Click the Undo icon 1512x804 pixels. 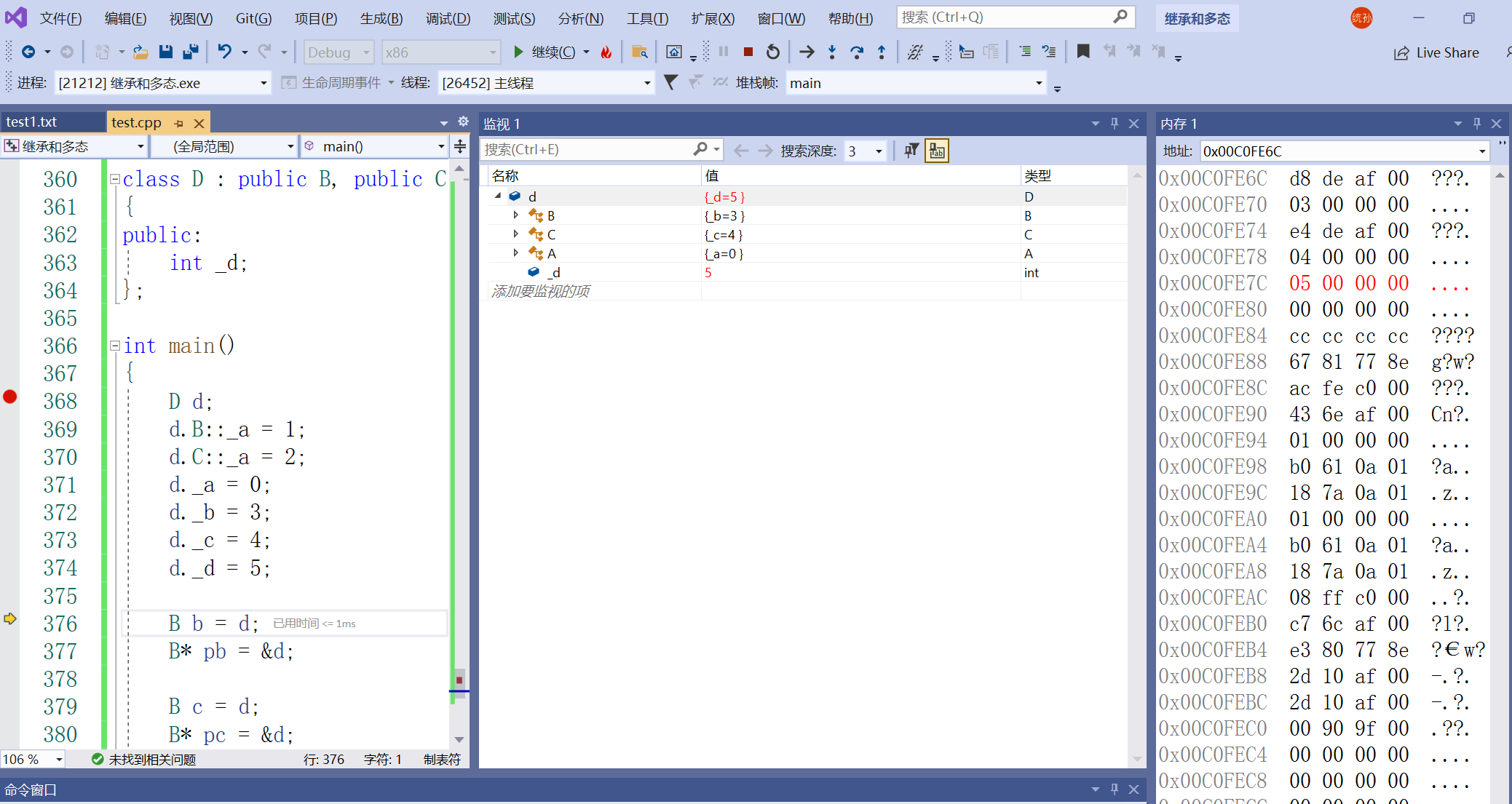(x=225, y=52)
